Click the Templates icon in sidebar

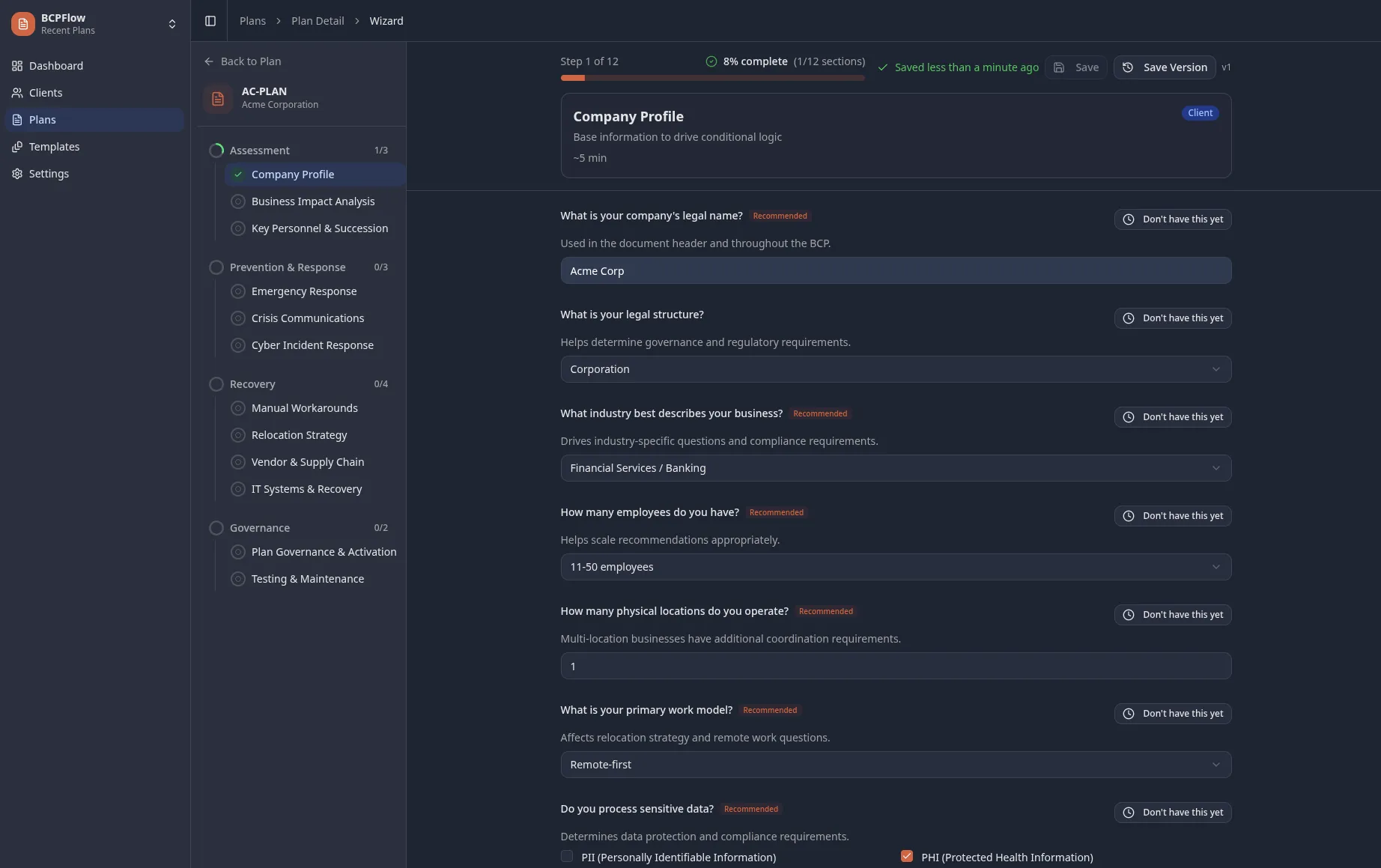17,147
